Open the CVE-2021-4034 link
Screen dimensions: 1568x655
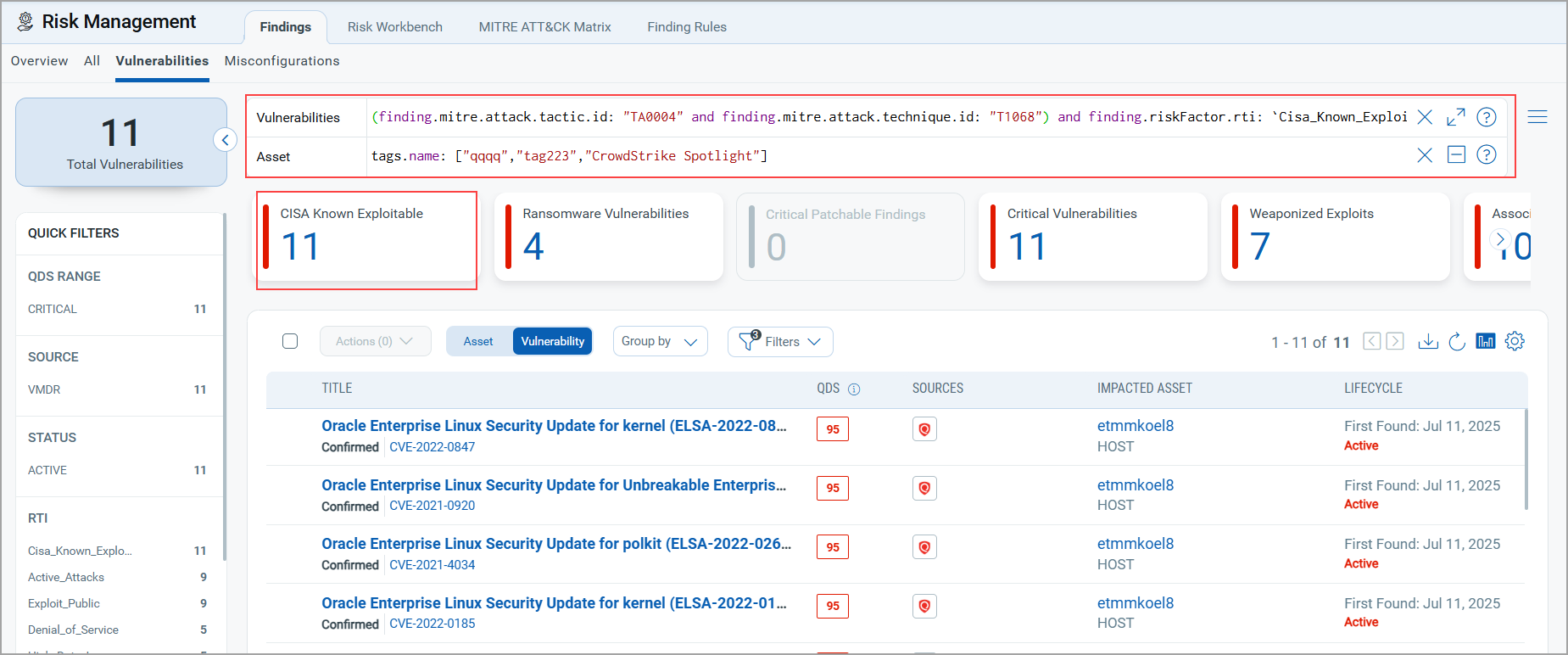click(432, 565)
